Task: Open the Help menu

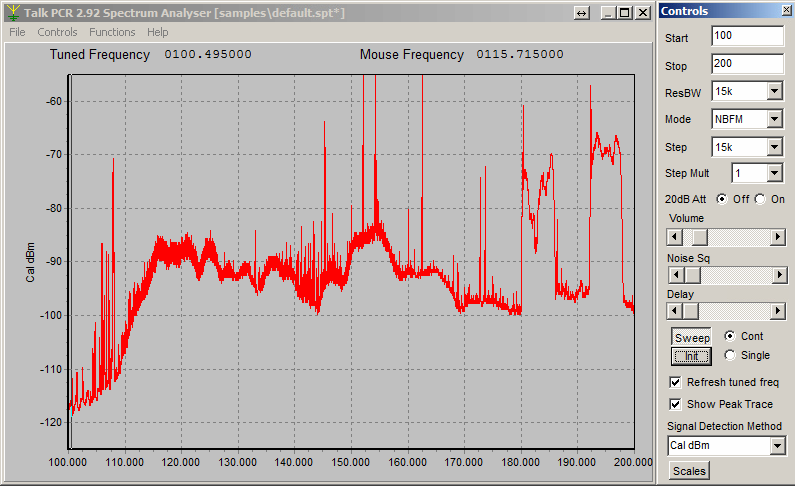Action: click(x=158, y=32)
